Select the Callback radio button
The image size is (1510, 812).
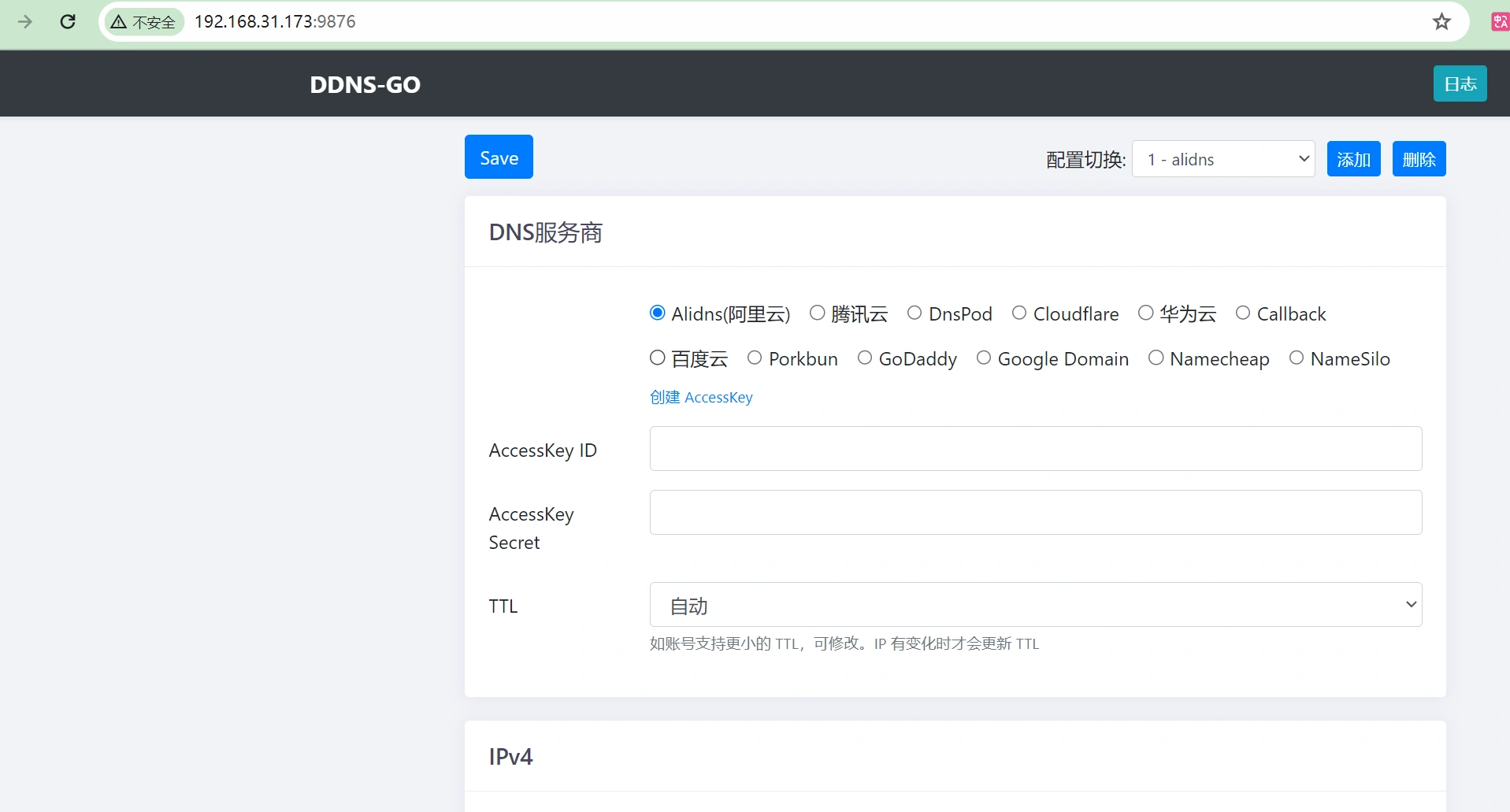pyautogui.click(x=1243, y=313)
